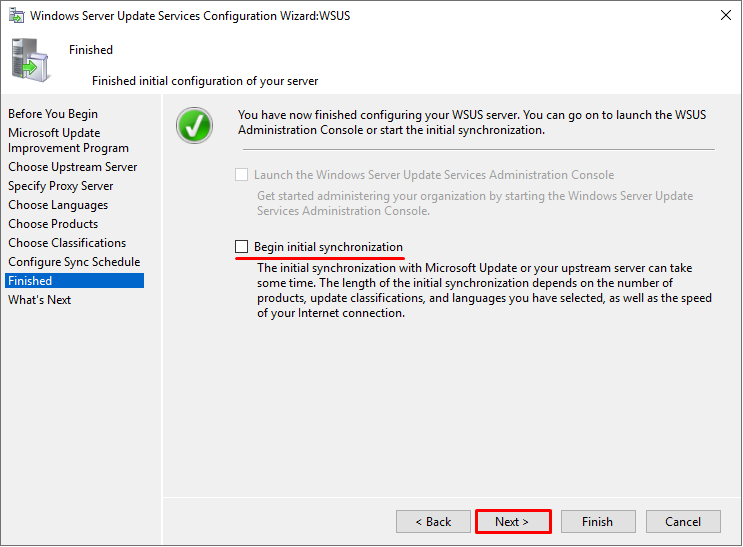Jump to the Specify Proxy Server step
The width and height of the screenshot is (743, 547).
point(61,186)
